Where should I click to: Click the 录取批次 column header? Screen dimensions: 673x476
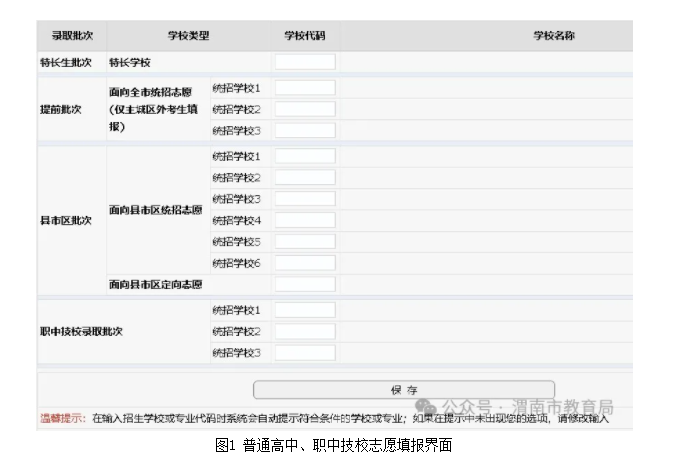pyautogui.click(x=71, y=36)
